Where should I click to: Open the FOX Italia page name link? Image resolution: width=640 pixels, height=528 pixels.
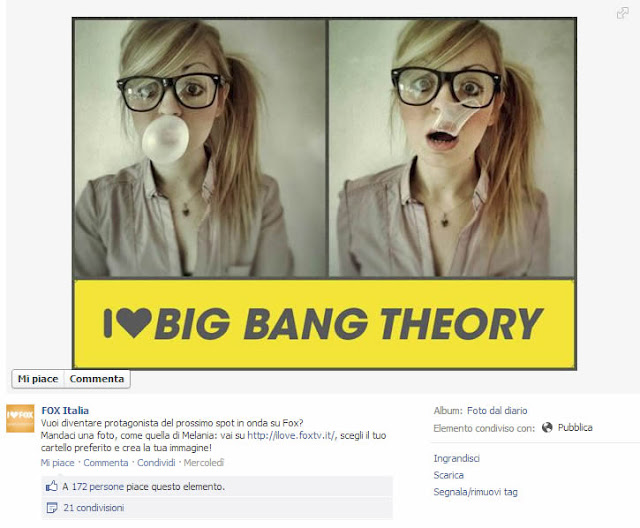[x=65, y=410]
